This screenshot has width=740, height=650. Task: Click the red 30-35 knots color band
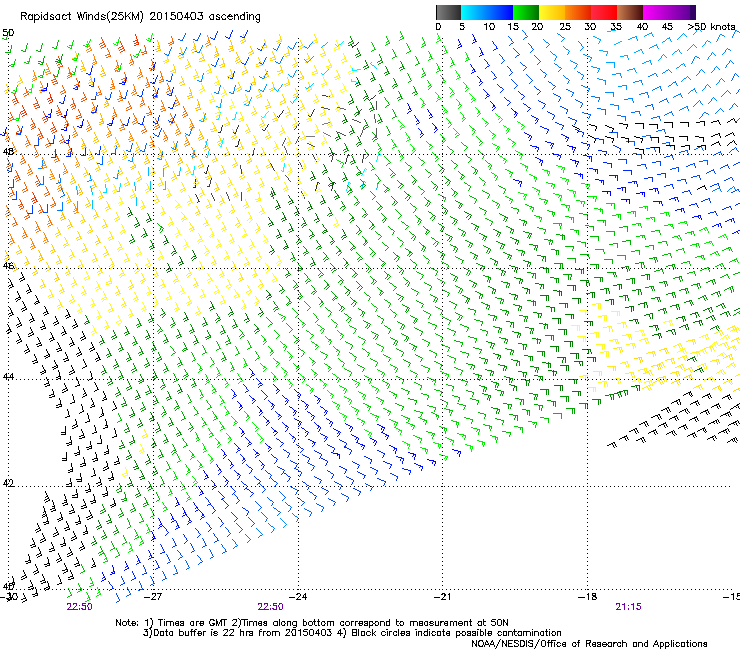604,12
